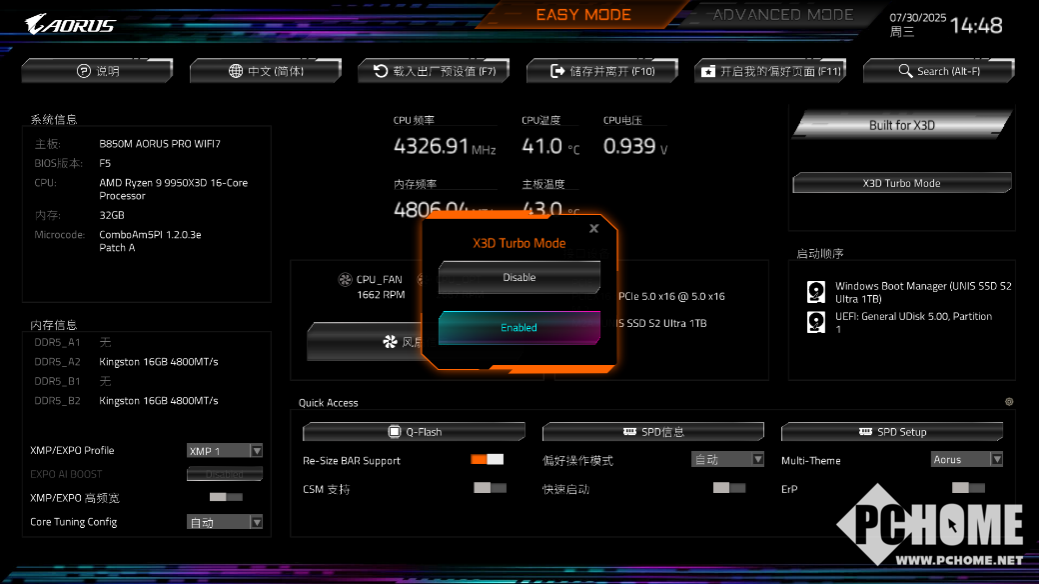Click the help question mark icon
Viewport: 1039px width, 584px height.
[84, 71]
